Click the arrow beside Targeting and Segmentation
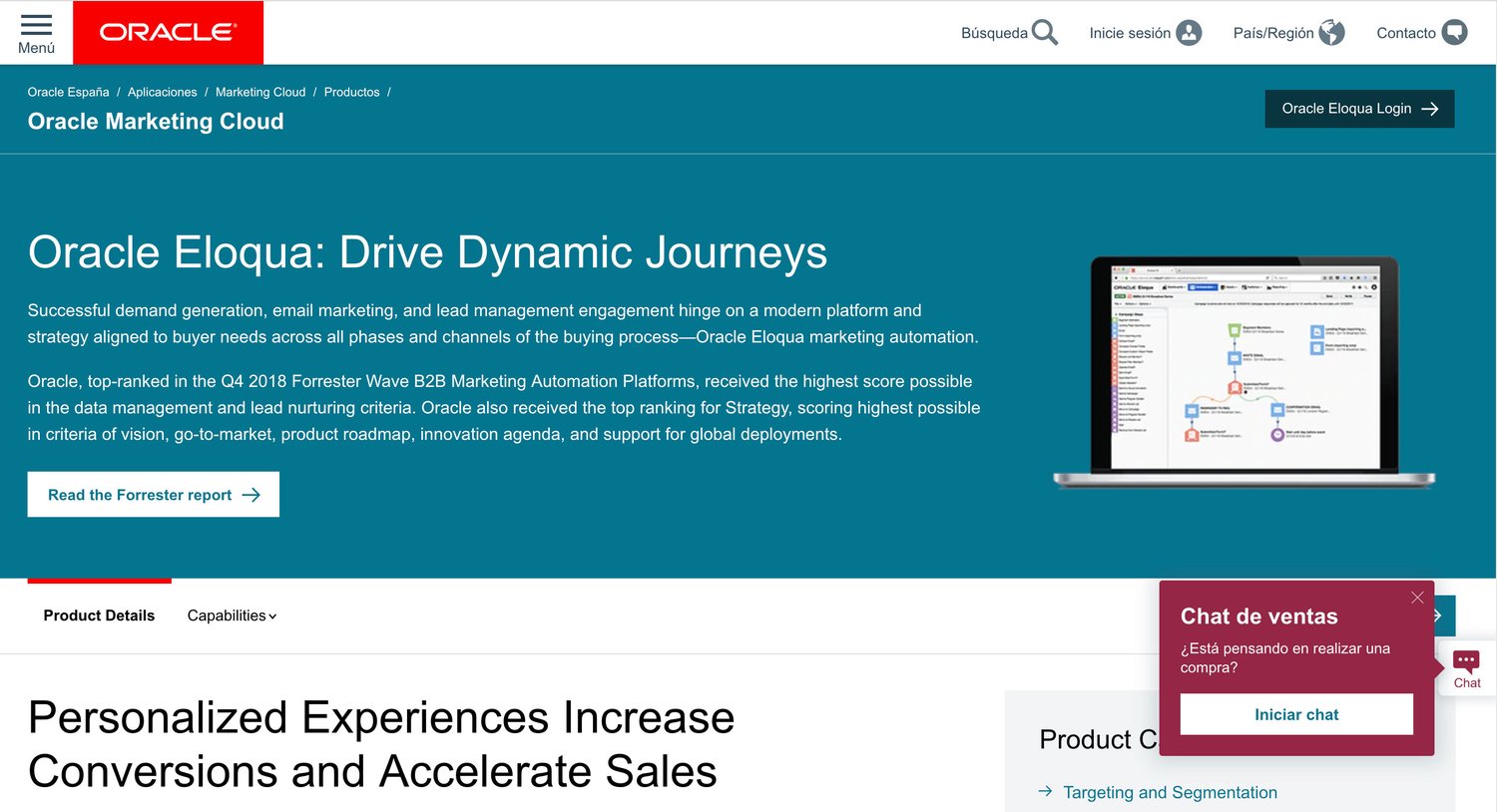 point(1045,791)
